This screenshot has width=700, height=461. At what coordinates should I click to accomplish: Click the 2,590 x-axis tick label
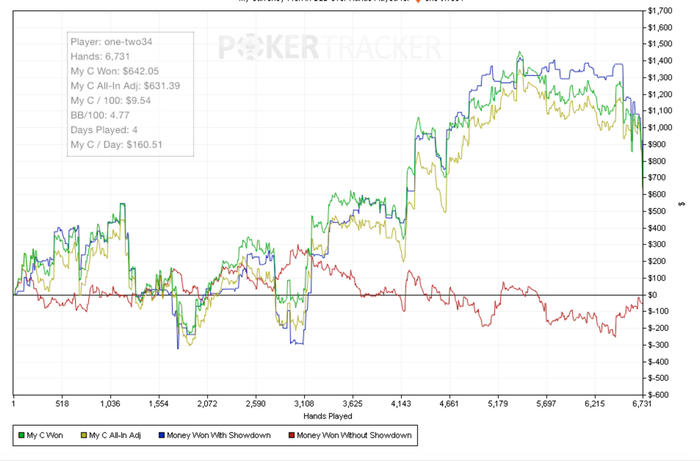click(256, 404)
